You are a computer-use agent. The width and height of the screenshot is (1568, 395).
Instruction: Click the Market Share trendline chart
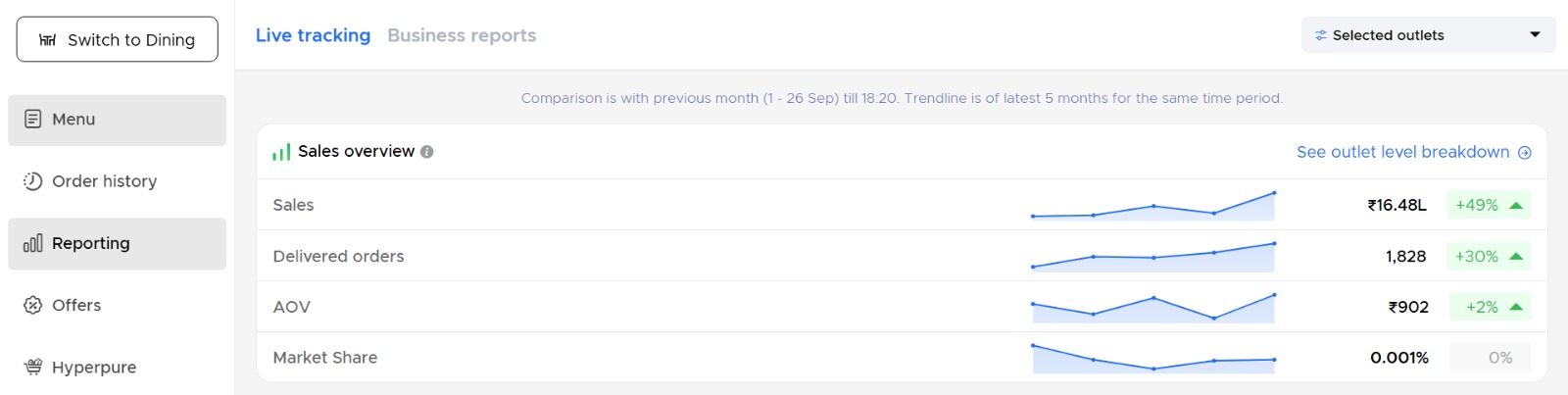click(1153, 359)
